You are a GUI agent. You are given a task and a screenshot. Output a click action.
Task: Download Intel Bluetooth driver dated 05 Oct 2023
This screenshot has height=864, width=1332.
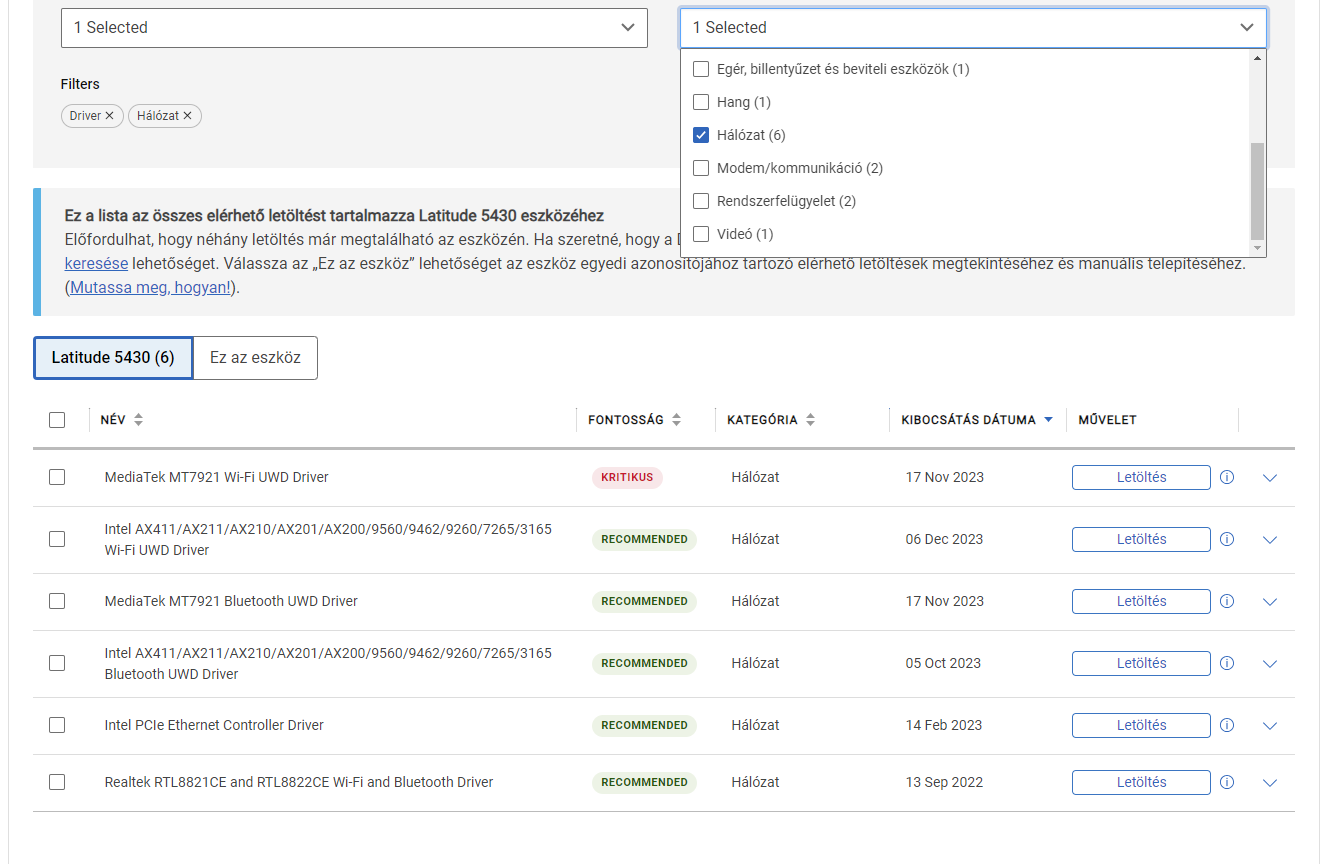coord(1141,663)
